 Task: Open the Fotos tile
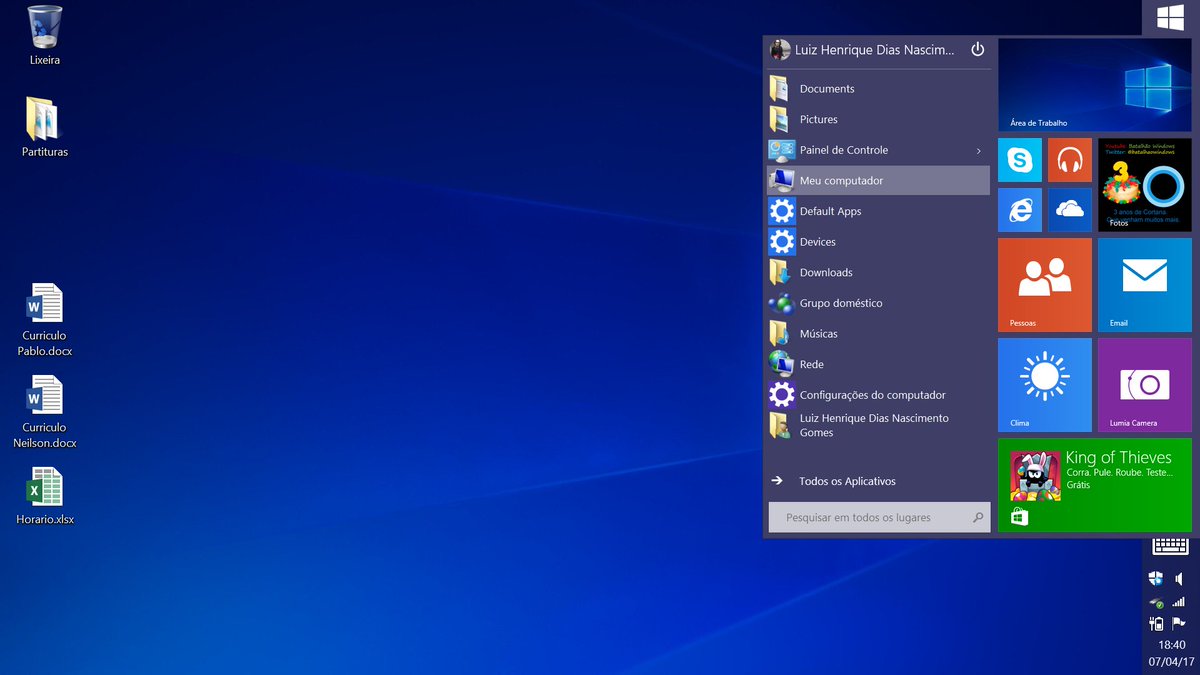(1145, 185)
